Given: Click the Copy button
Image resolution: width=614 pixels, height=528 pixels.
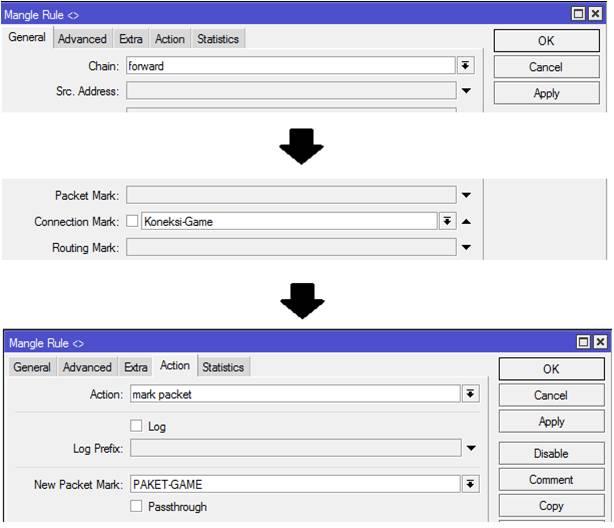Looking at the screenshot, I should tap(551, 506).
